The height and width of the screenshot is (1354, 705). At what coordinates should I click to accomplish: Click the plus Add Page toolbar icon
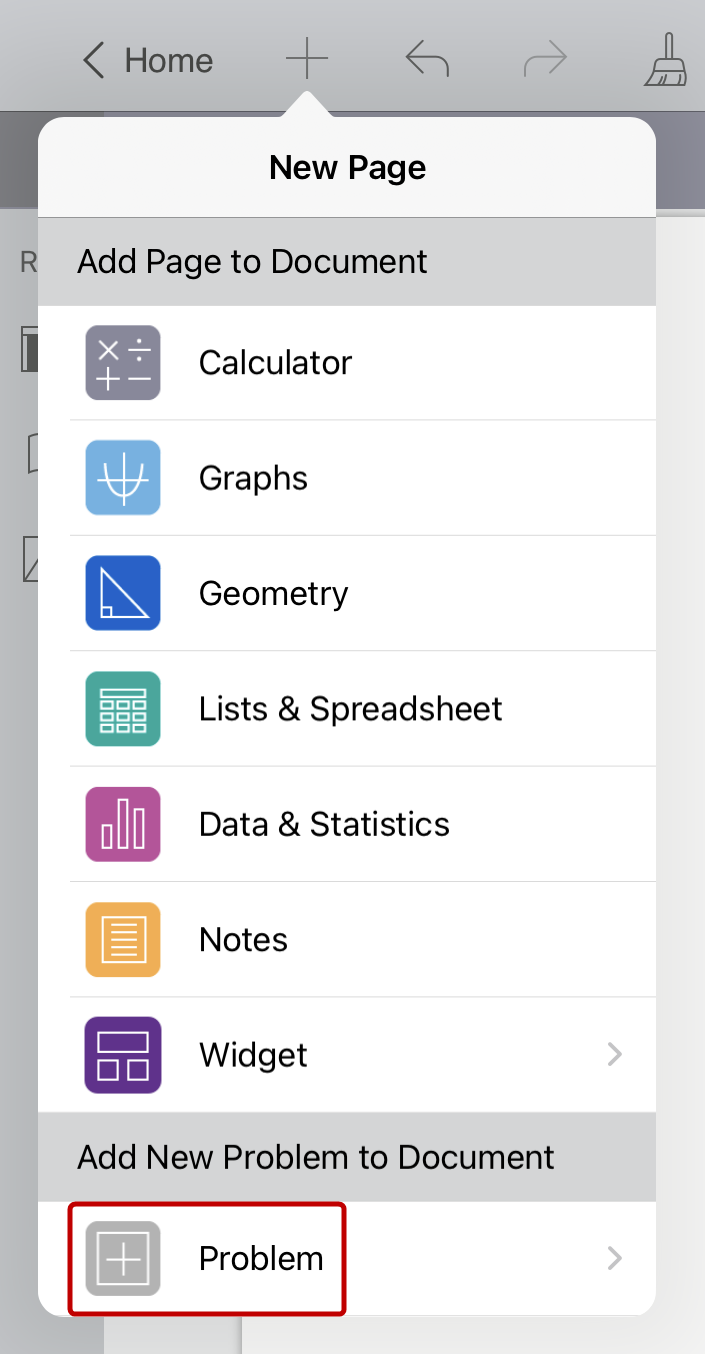(307, 61)
